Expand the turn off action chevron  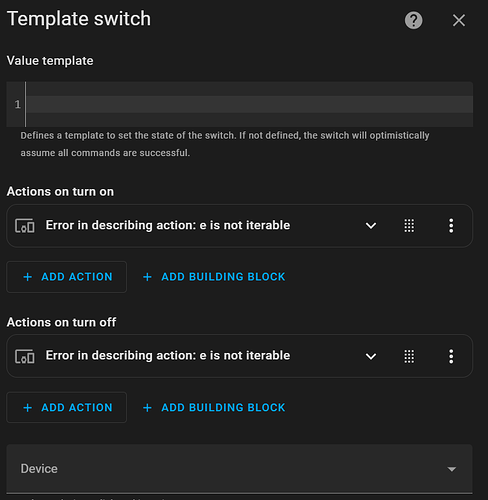pos(371,356)
